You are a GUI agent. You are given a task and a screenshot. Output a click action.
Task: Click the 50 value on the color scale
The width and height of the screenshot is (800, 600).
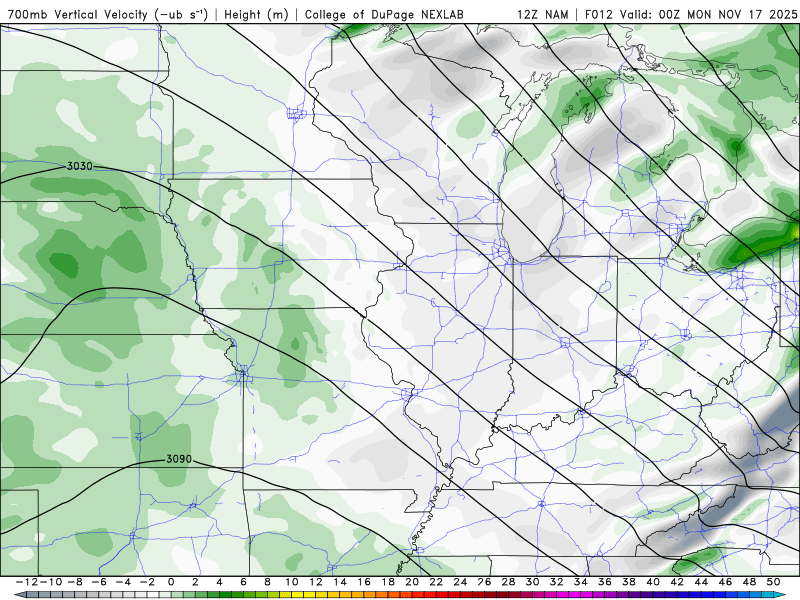773,582
